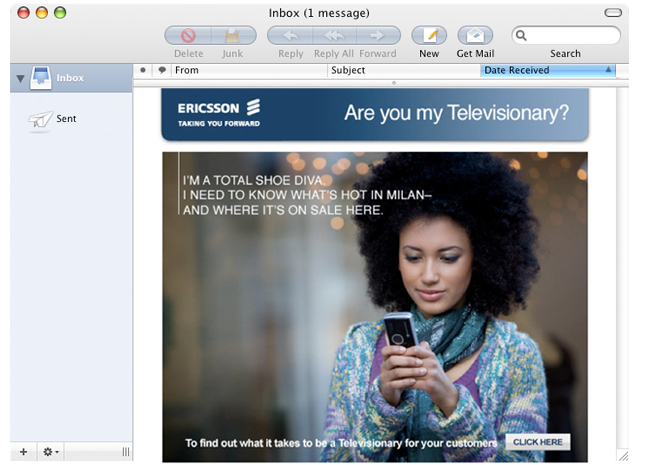Click the Reply All double-arrow button
The height and width of the screenshot is (465, 650).
point(334,36)
